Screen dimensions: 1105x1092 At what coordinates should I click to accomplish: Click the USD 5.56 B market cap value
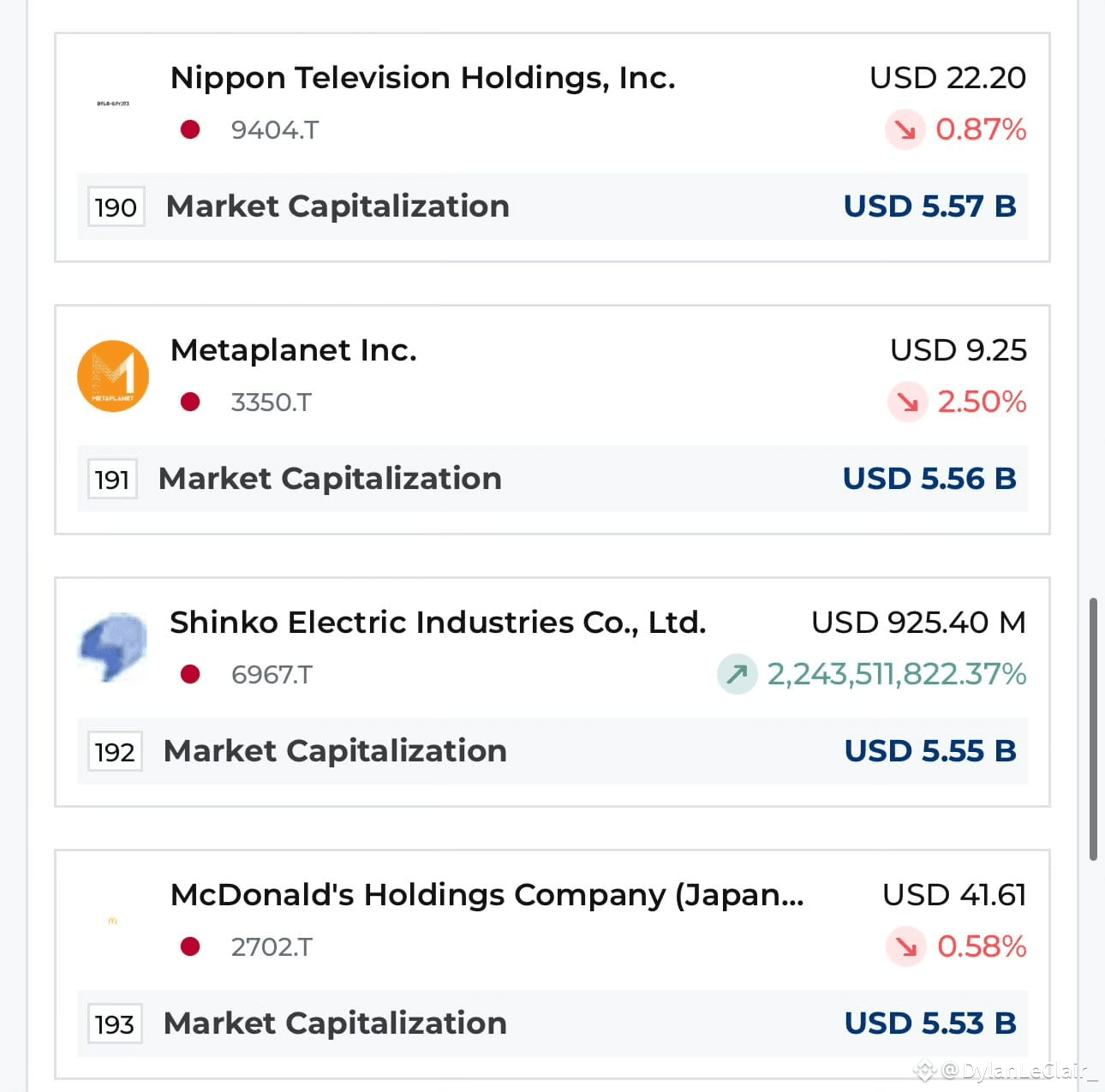[x=929, y=479]
